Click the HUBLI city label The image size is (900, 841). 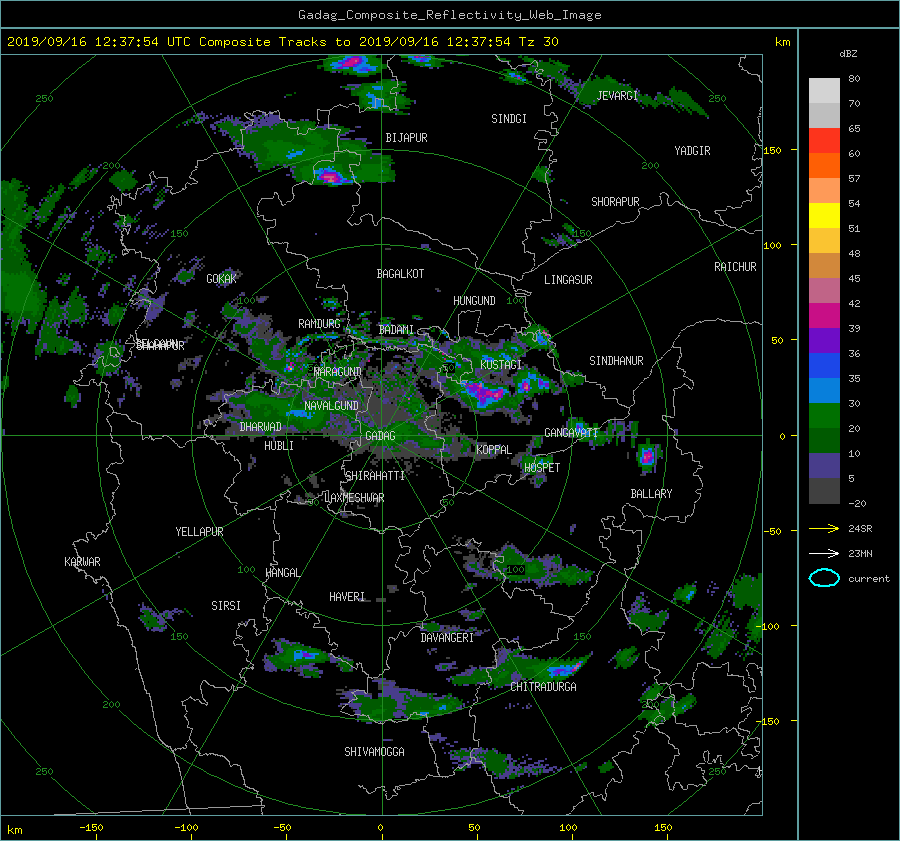(x=279, y=446)
